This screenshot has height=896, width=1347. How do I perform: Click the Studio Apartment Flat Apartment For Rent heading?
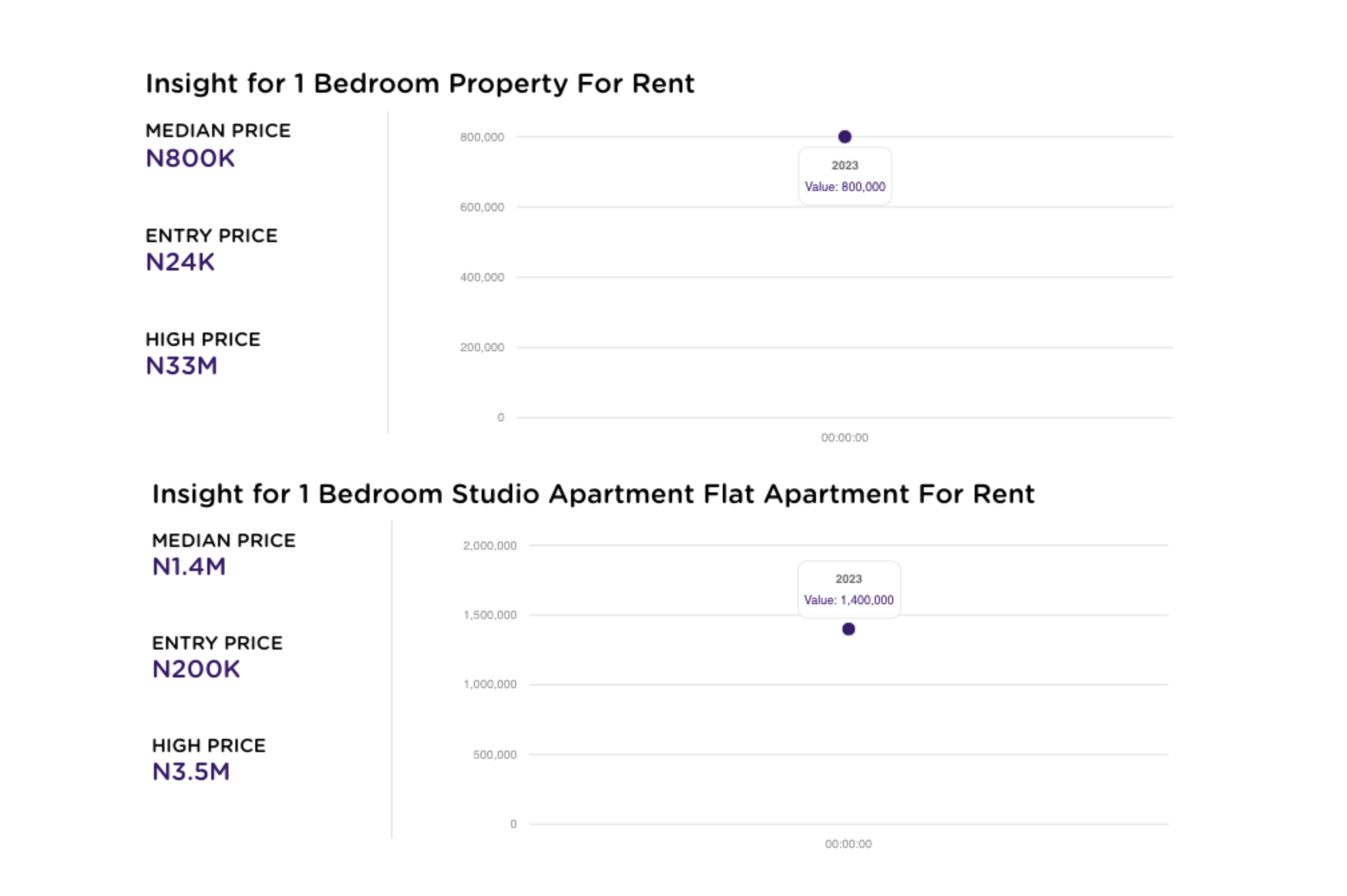point(593,494)
